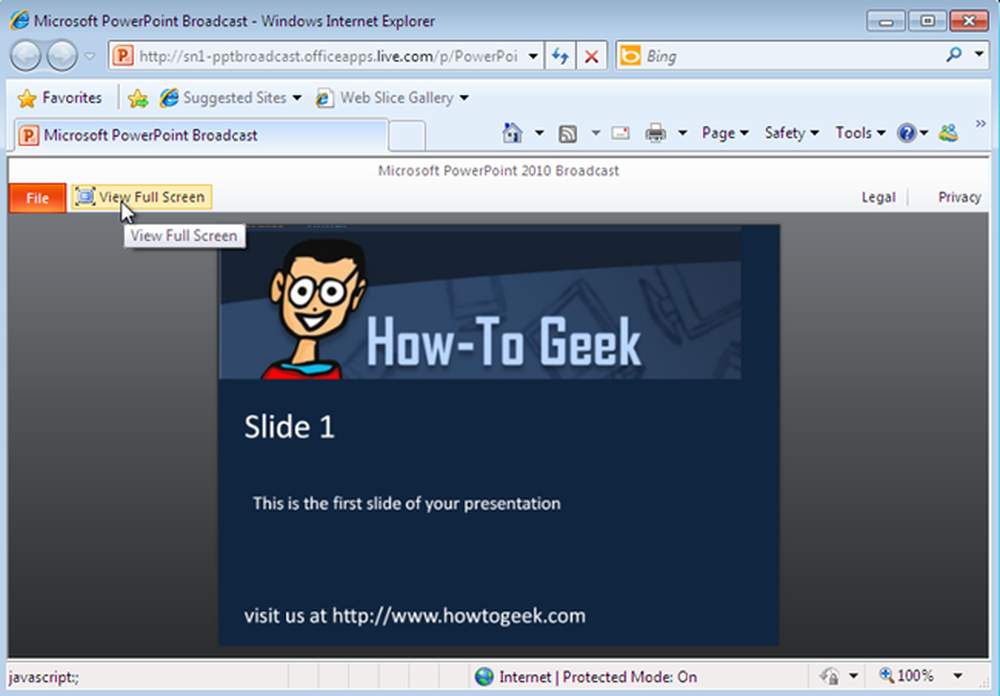Image resolution: width=1000 pixels, height=696 pixels.
Task: Expand the address bar autocomplete dropdown
Action: tap(533, 56)
